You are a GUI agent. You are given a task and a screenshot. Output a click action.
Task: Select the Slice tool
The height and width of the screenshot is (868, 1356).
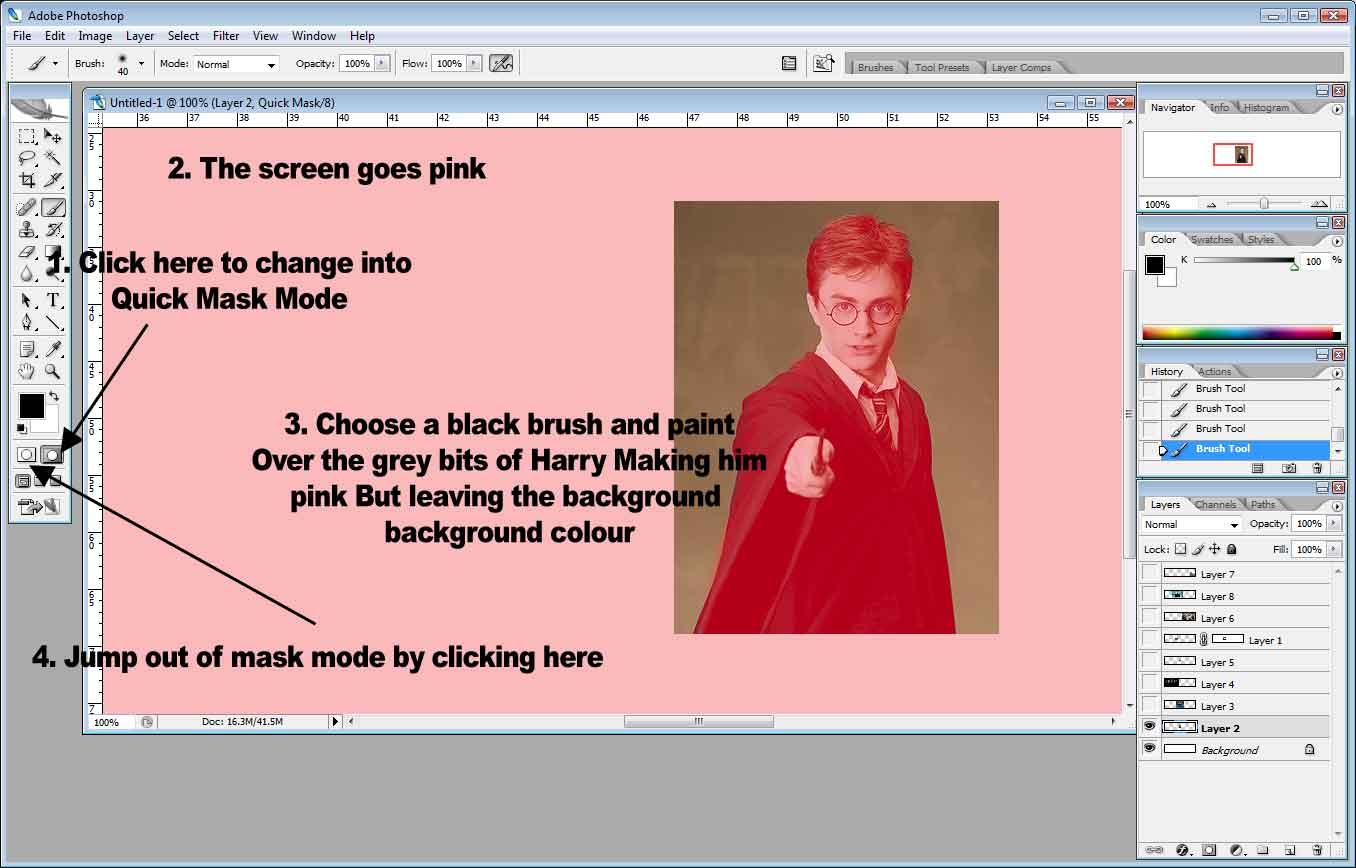tap(53, 181)
